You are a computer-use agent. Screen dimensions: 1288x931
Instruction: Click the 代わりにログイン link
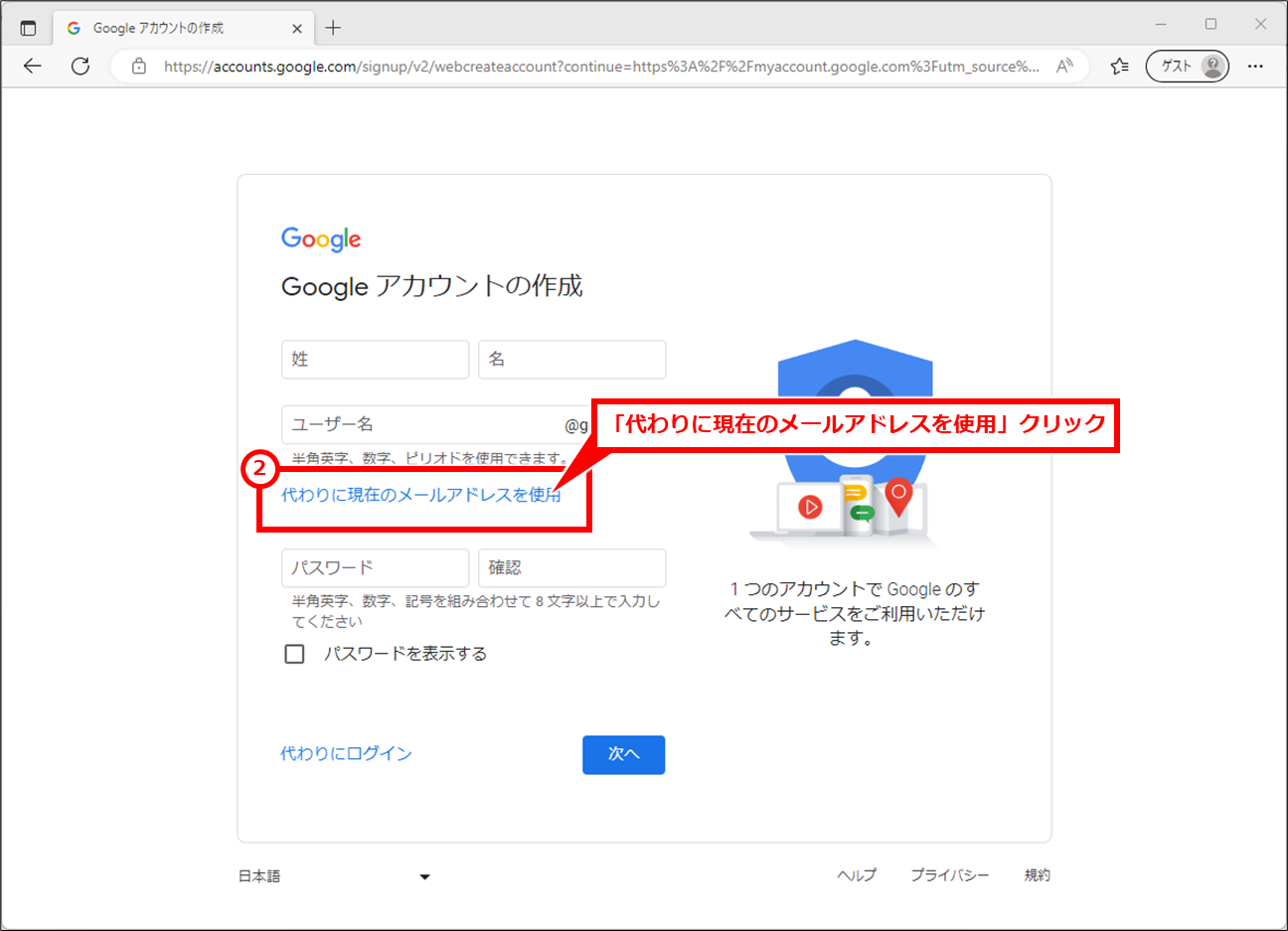pos(346,753)
